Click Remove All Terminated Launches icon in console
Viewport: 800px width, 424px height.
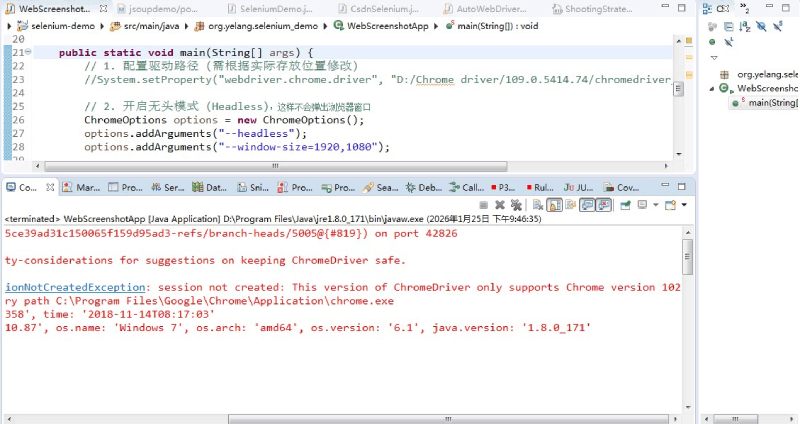515,205
